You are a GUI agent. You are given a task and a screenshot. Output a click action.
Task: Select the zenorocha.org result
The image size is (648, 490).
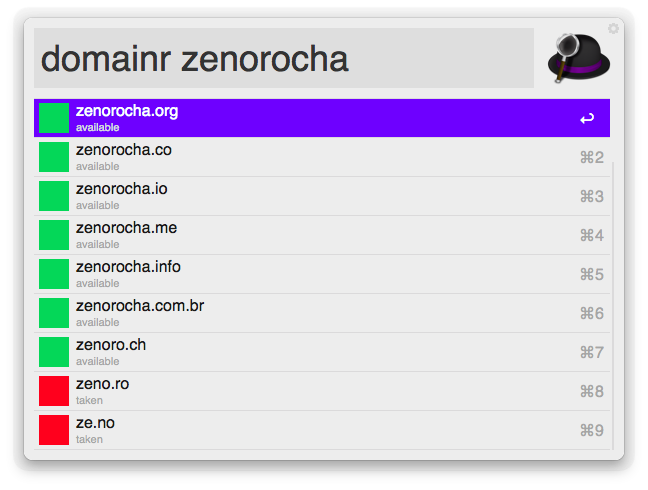click(322, 118)
